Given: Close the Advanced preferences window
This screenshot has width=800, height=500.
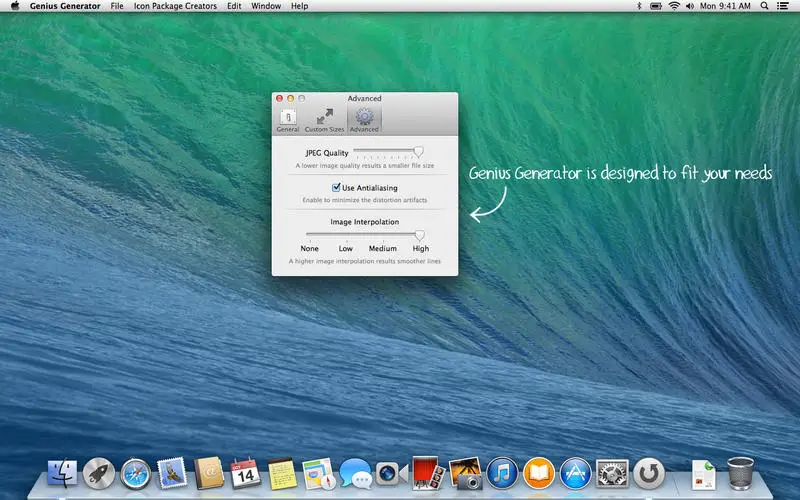Looking at the screenshot, I should coord(279,98).
